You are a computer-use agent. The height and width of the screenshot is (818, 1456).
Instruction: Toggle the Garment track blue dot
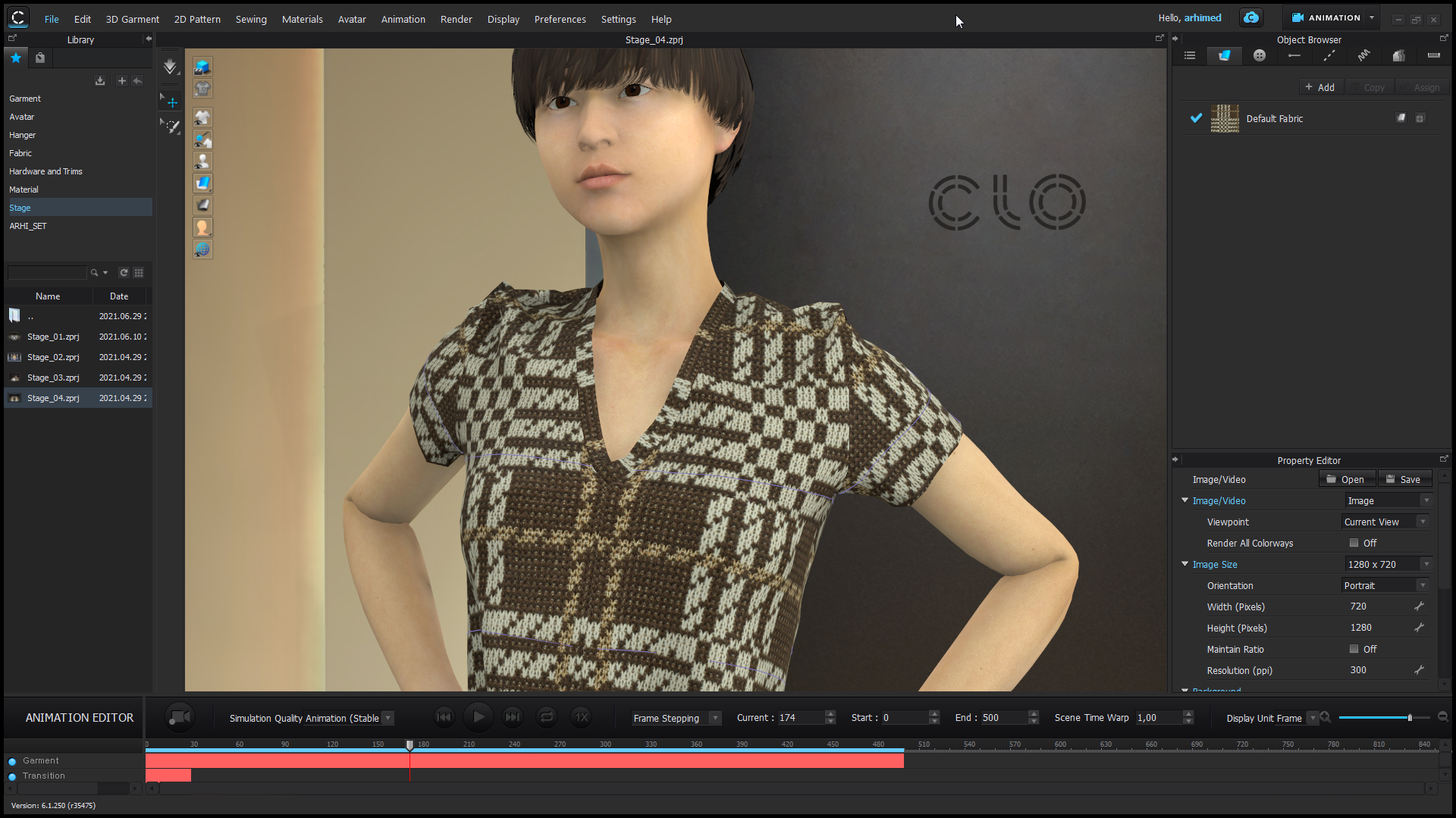tap(12, 761)
